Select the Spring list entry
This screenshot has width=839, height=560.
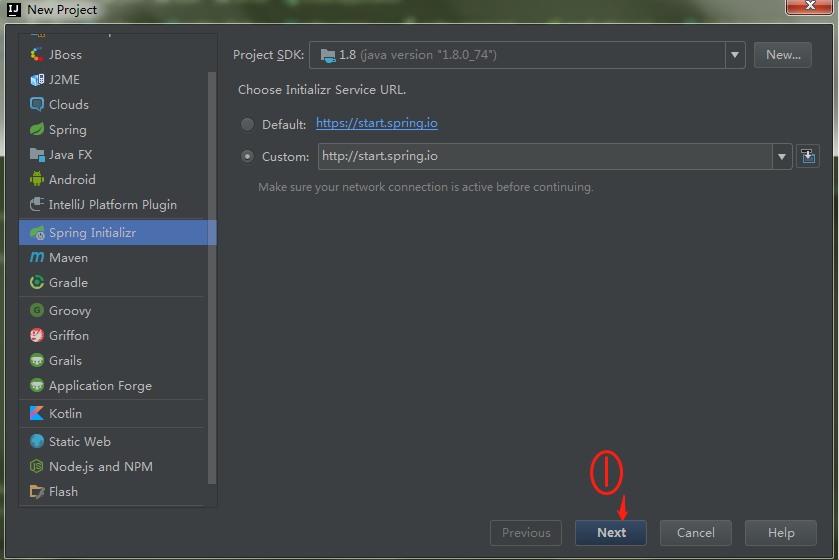[113, 129]
